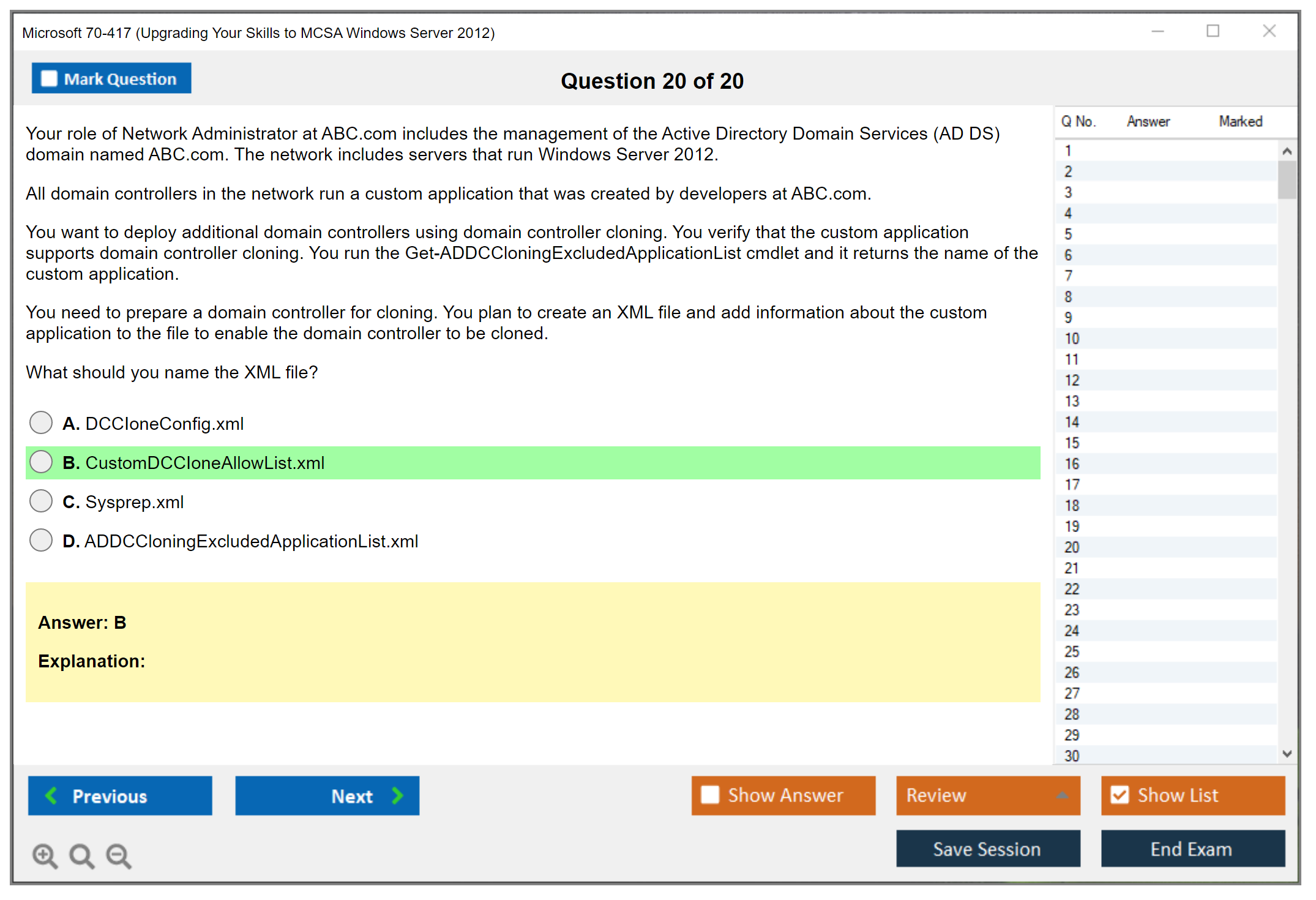Click the zoom out magnifier icon
1316x900 pixels.
pyautogui.click(x=119, y=855)
